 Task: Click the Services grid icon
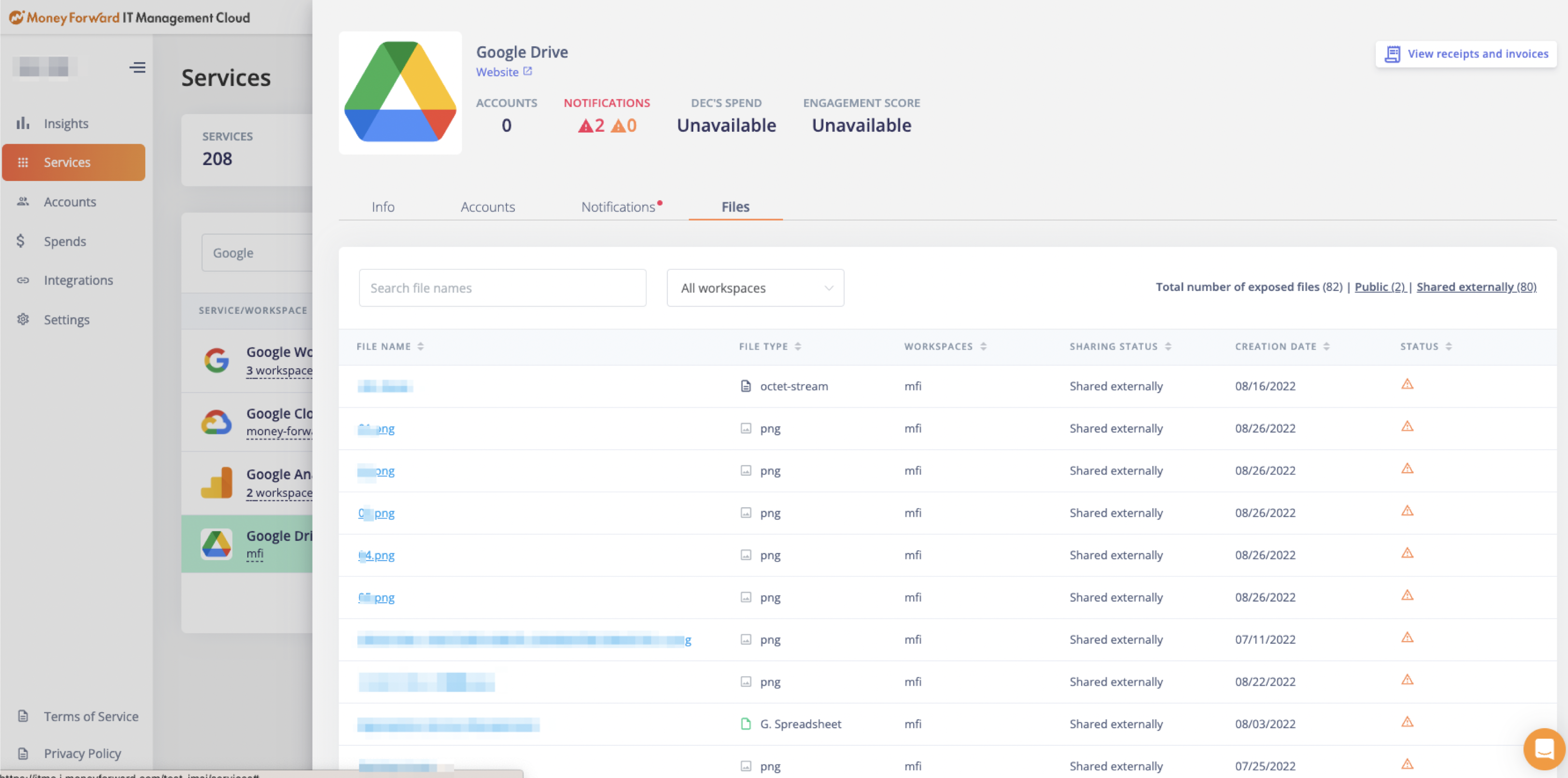pos(23,162)
